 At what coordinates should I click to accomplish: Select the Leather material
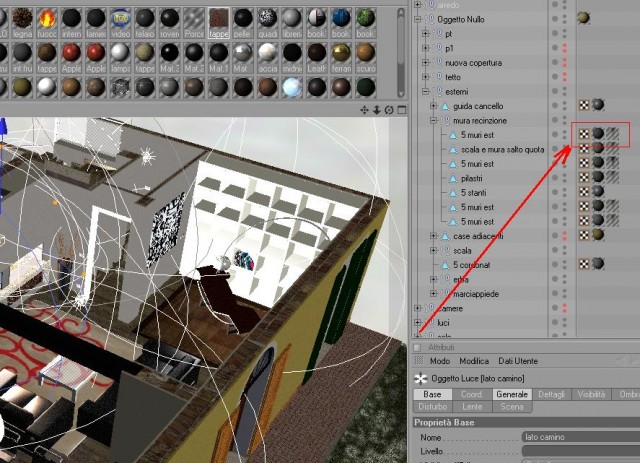click(x=316, y=53)
